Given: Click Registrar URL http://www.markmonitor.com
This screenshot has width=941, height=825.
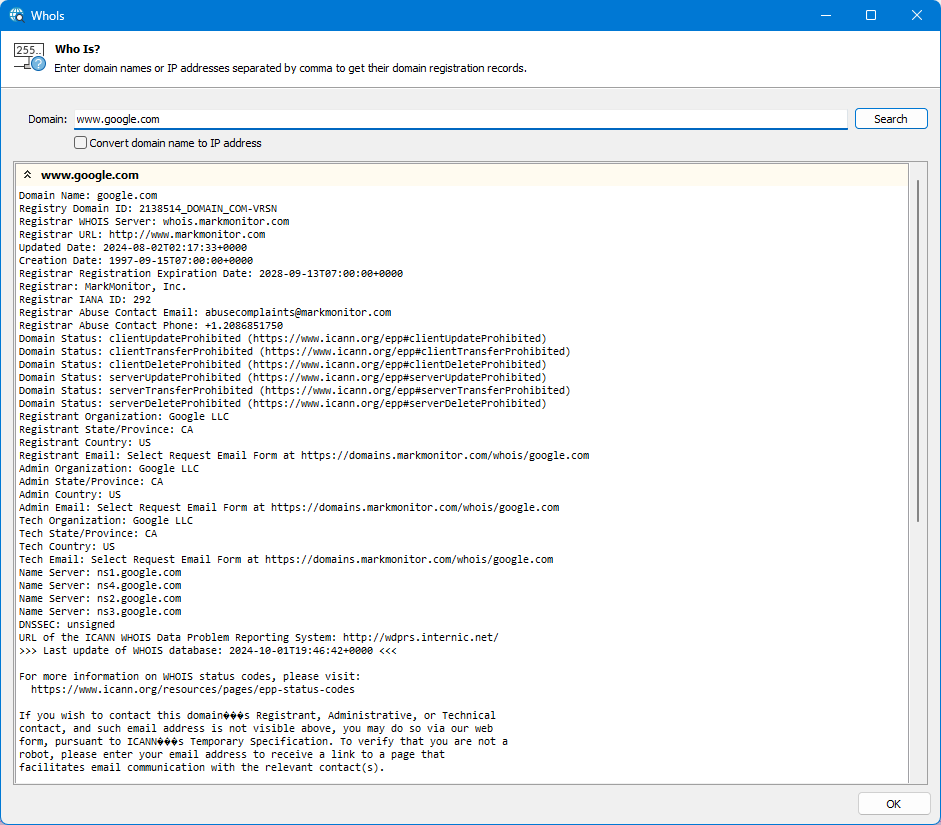Looking at the screenshot, I should click(142, 235).
